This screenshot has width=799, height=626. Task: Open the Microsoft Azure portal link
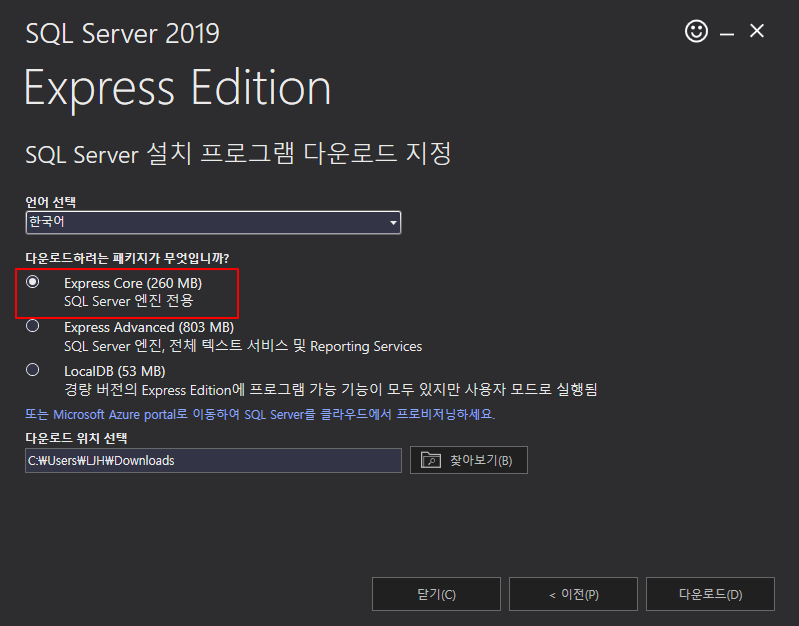tap(260, 414)
